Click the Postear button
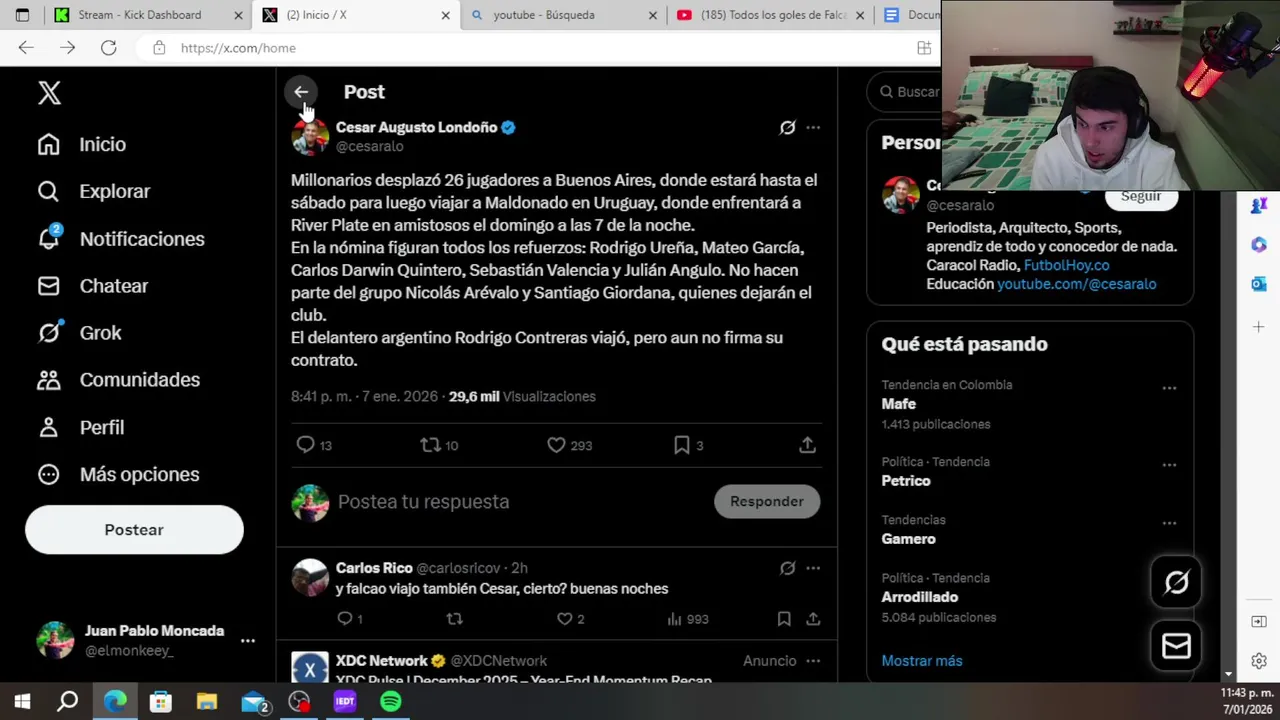The height and width of the screenshot is (720, 1280). pyautogui.click(x=134, y=530)
